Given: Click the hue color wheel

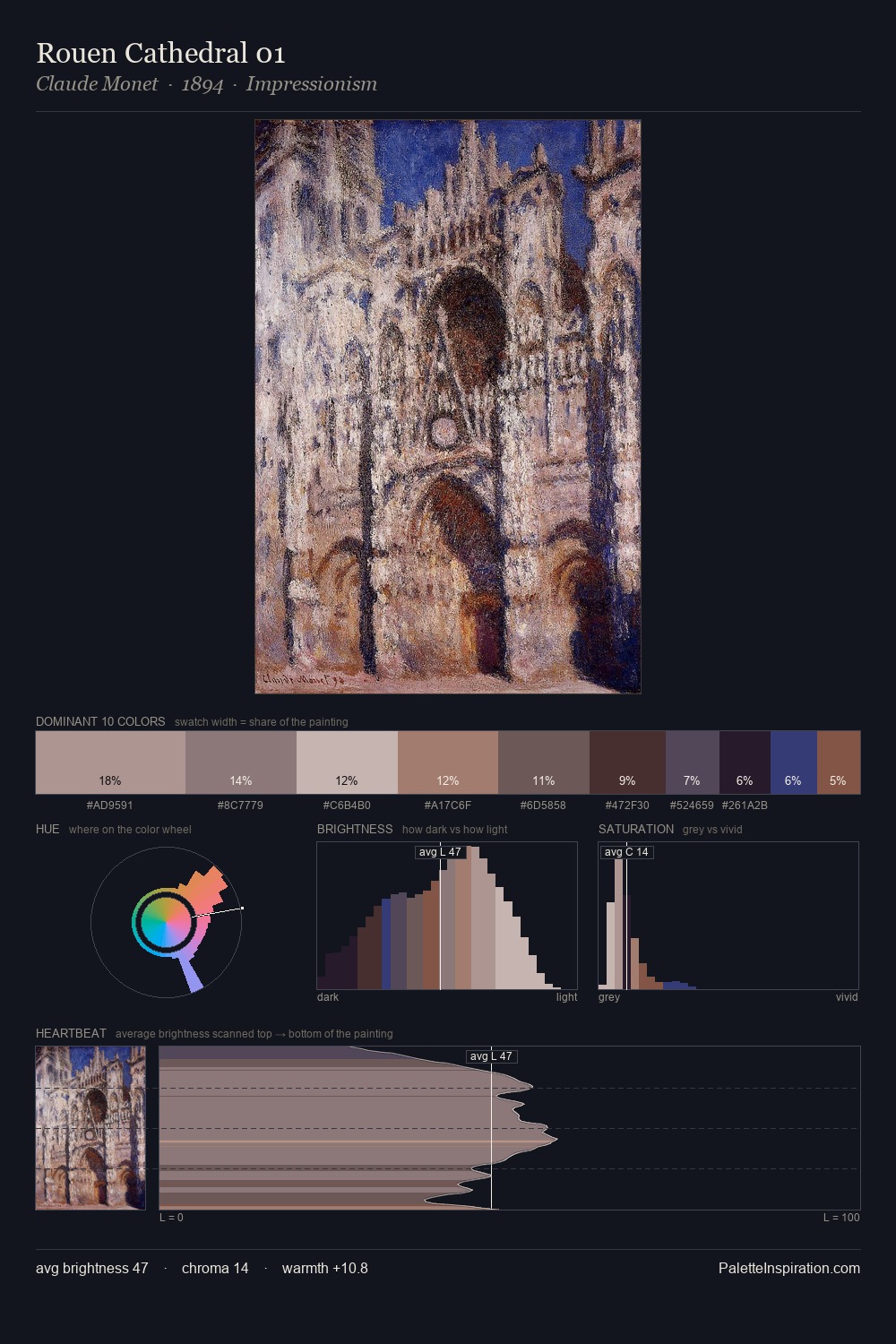Looking at the screenshot, I should pyautogui.click(x=167, y=922).
